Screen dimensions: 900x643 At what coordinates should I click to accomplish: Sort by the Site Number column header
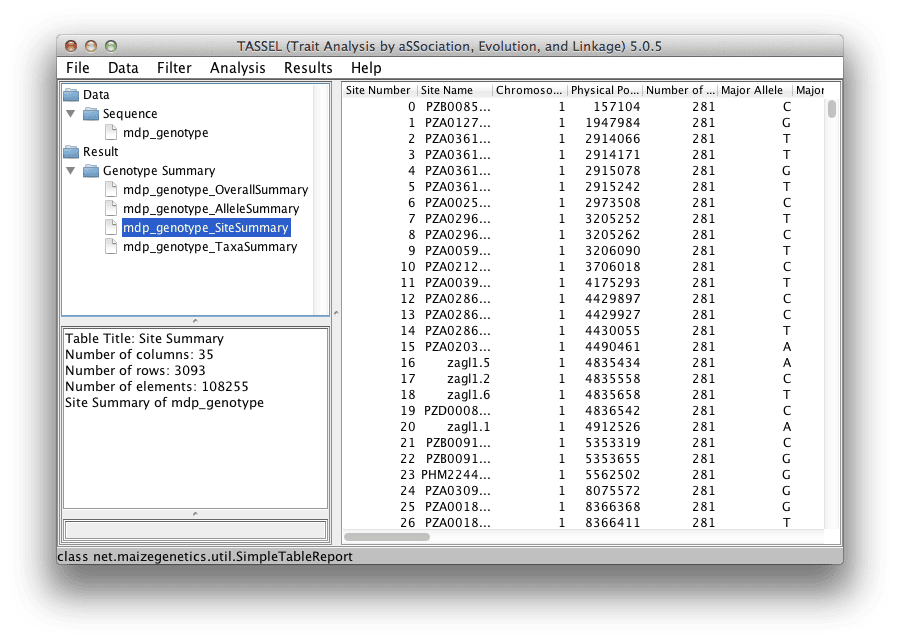[379, 90]
